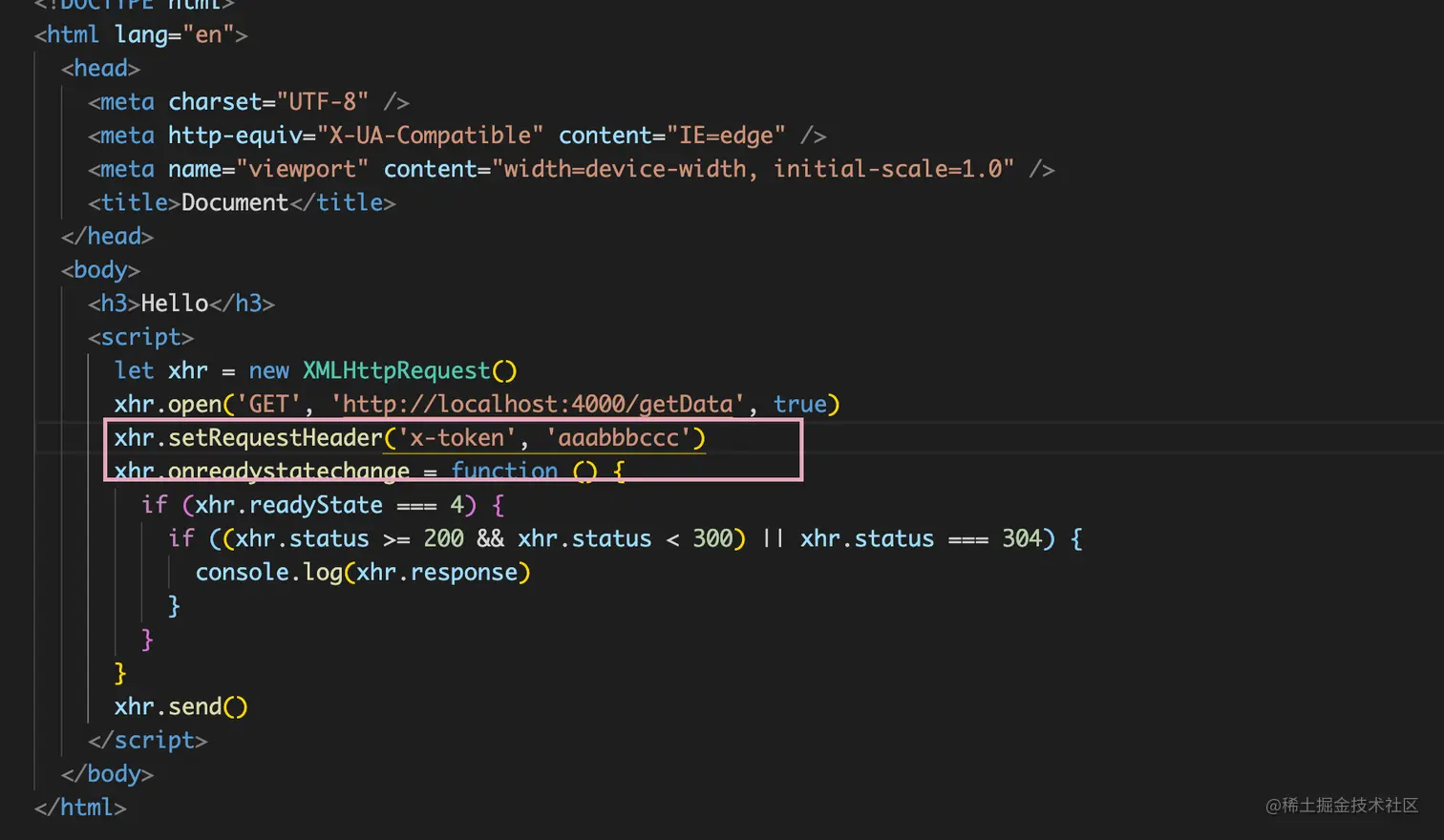The width and height of the screenshot is (1444, 840).
Task: Click the function keyword
Action: click(504, 472)
